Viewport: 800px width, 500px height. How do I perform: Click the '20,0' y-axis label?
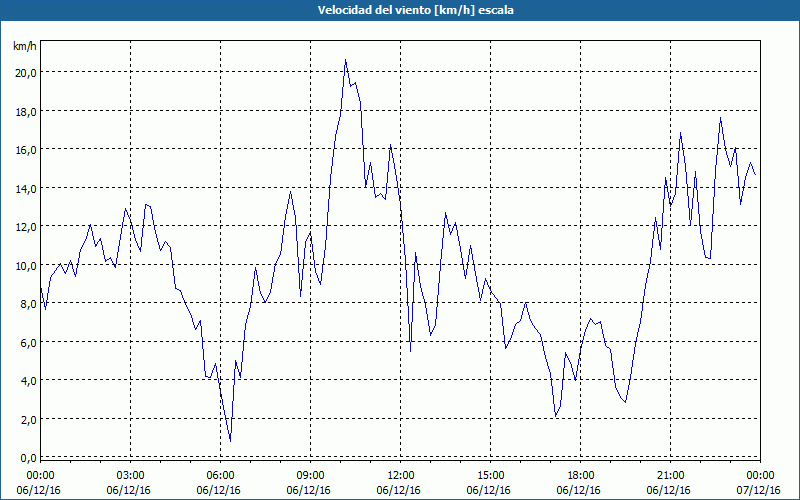26,73
